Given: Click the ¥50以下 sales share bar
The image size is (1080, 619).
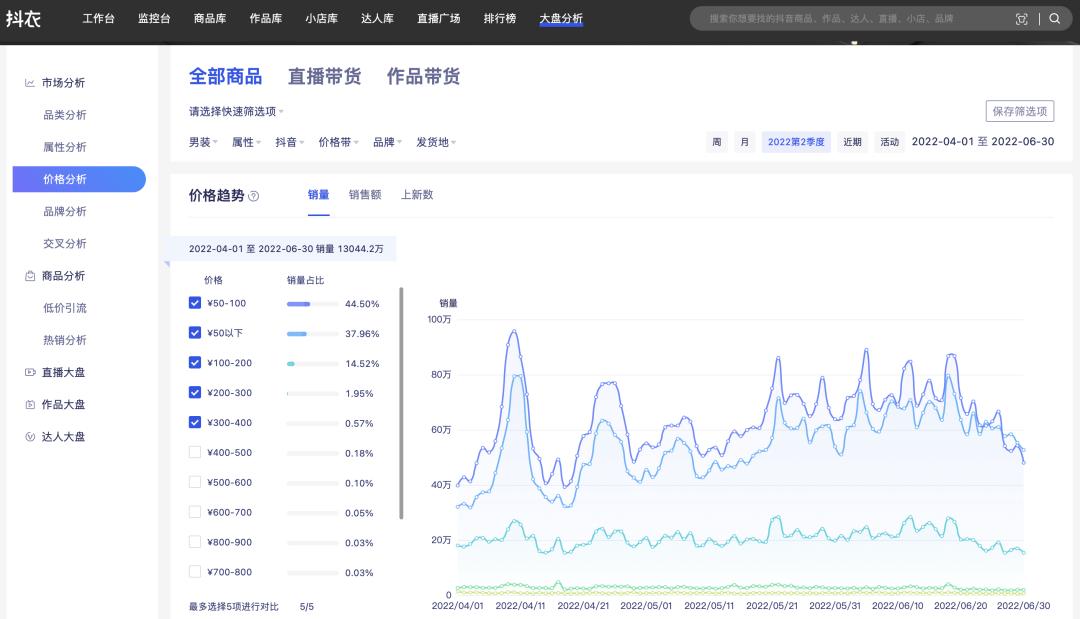Looking at the screenshot, I should pos(309,332).
